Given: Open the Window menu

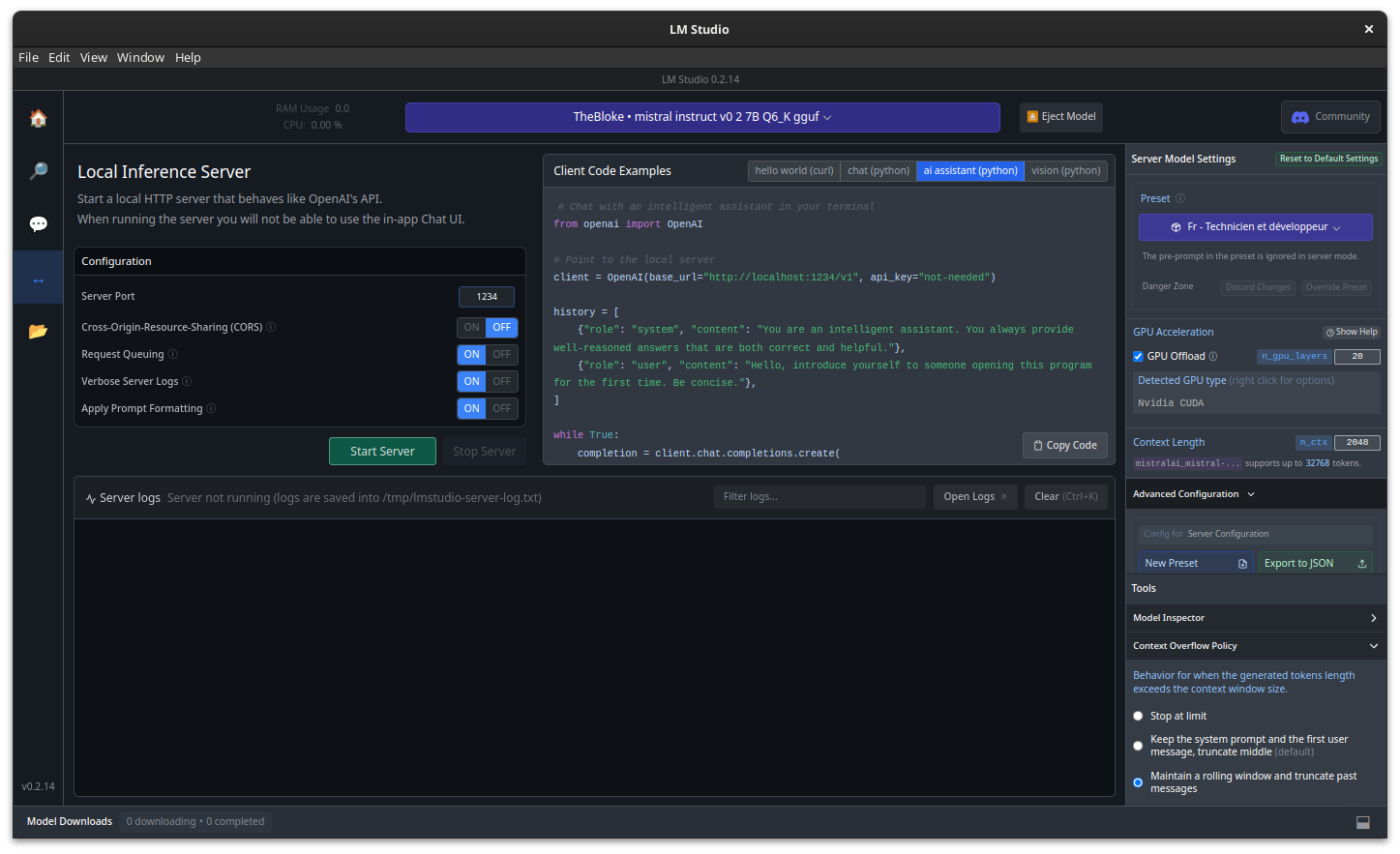Looking at the screenshot, I should pyautogui.click(x=140, y=58).
